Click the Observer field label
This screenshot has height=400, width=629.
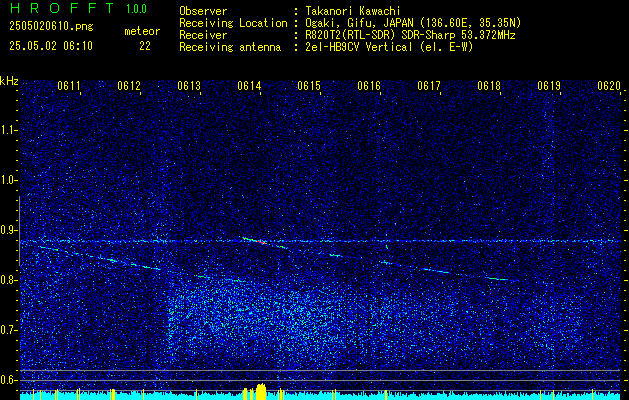(203, 11)
